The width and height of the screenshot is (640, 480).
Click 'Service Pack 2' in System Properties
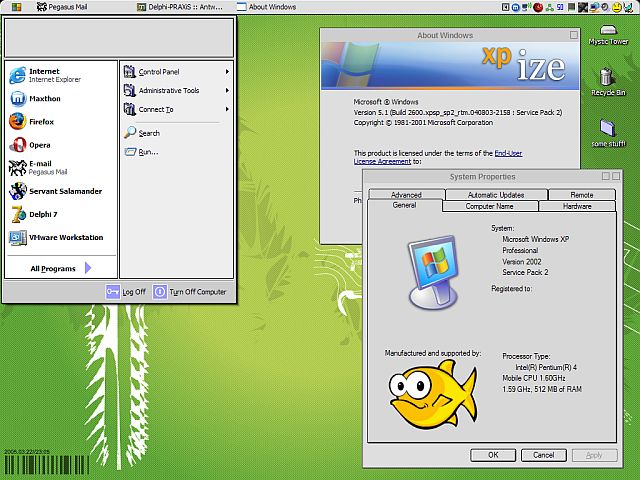tap(525, 272)
